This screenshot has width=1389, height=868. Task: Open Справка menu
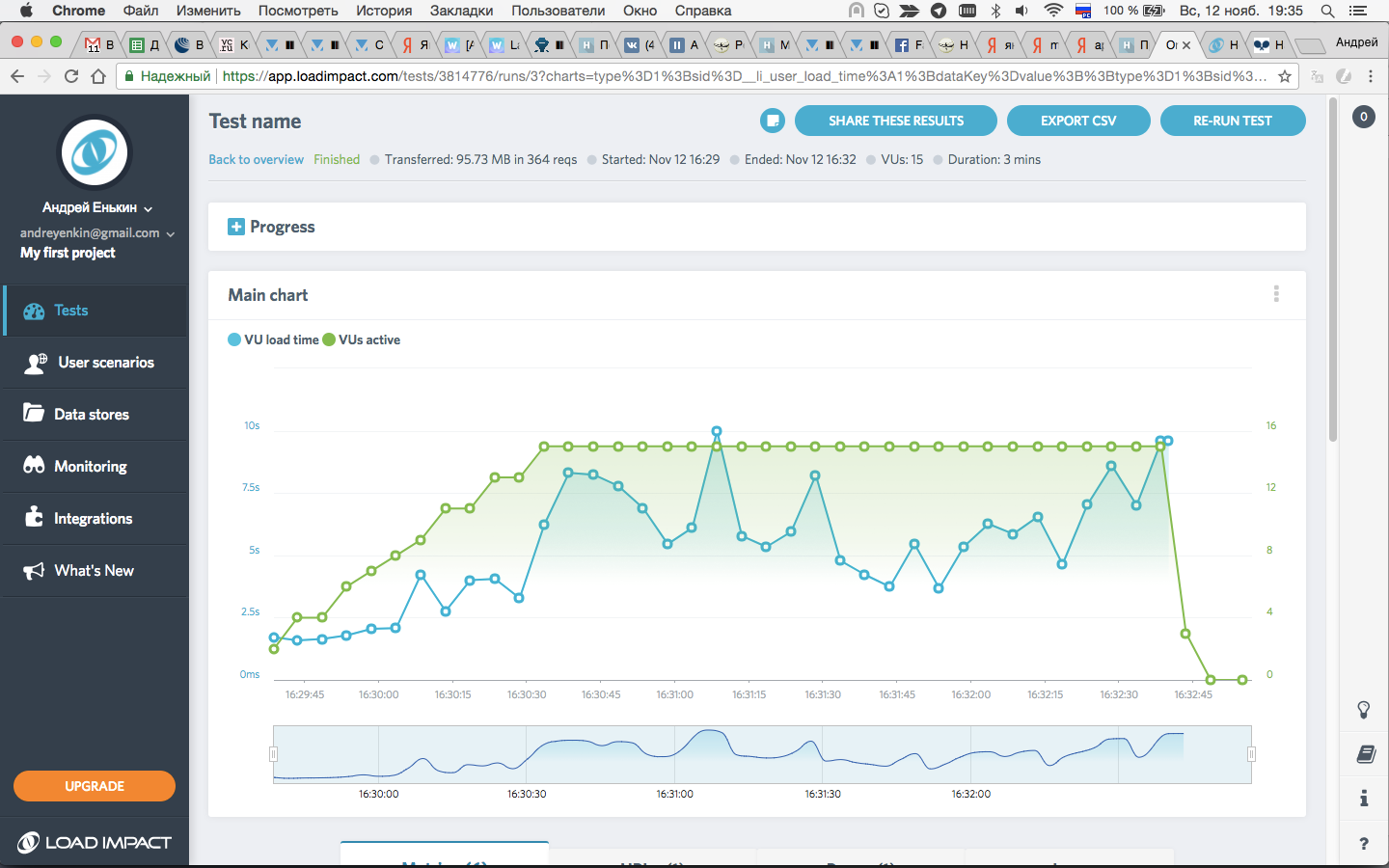coord(703,11)
